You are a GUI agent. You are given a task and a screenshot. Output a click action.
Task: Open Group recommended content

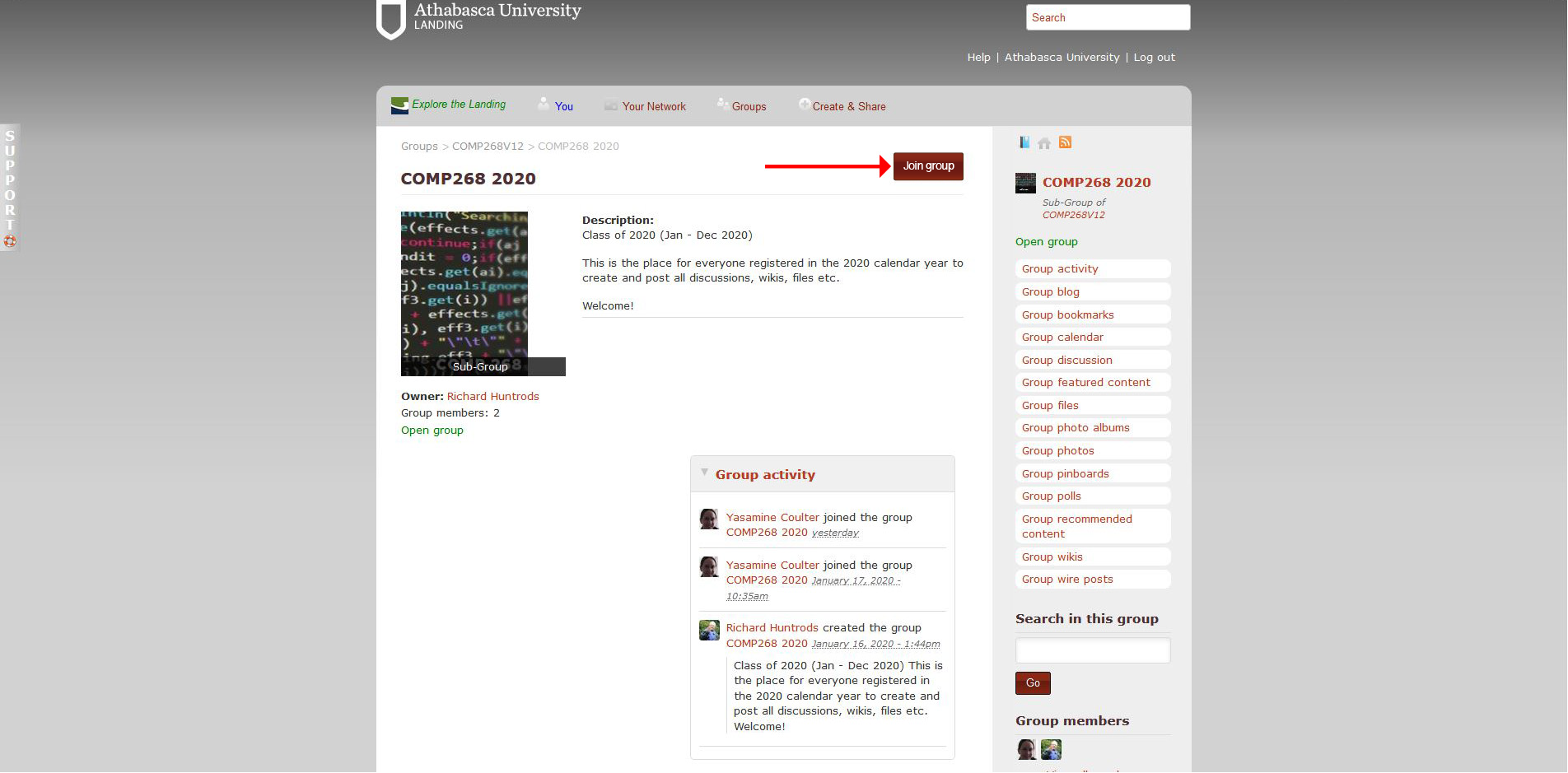click(1093, 527)
